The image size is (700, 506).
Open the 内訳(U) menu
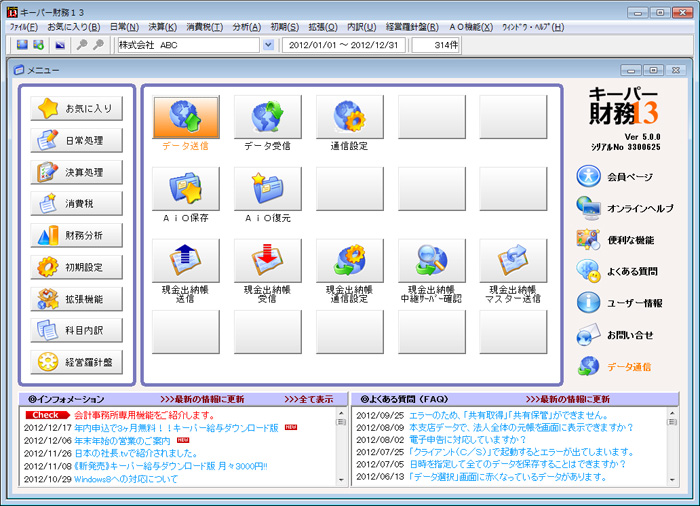[362, 27]
